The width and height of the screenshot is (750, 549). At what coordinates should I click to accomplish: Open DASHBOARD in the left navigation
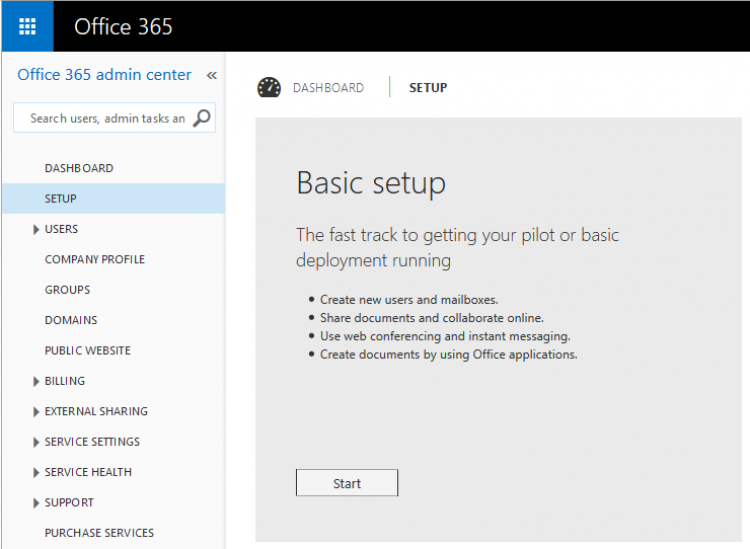click(x=79, y=168)
